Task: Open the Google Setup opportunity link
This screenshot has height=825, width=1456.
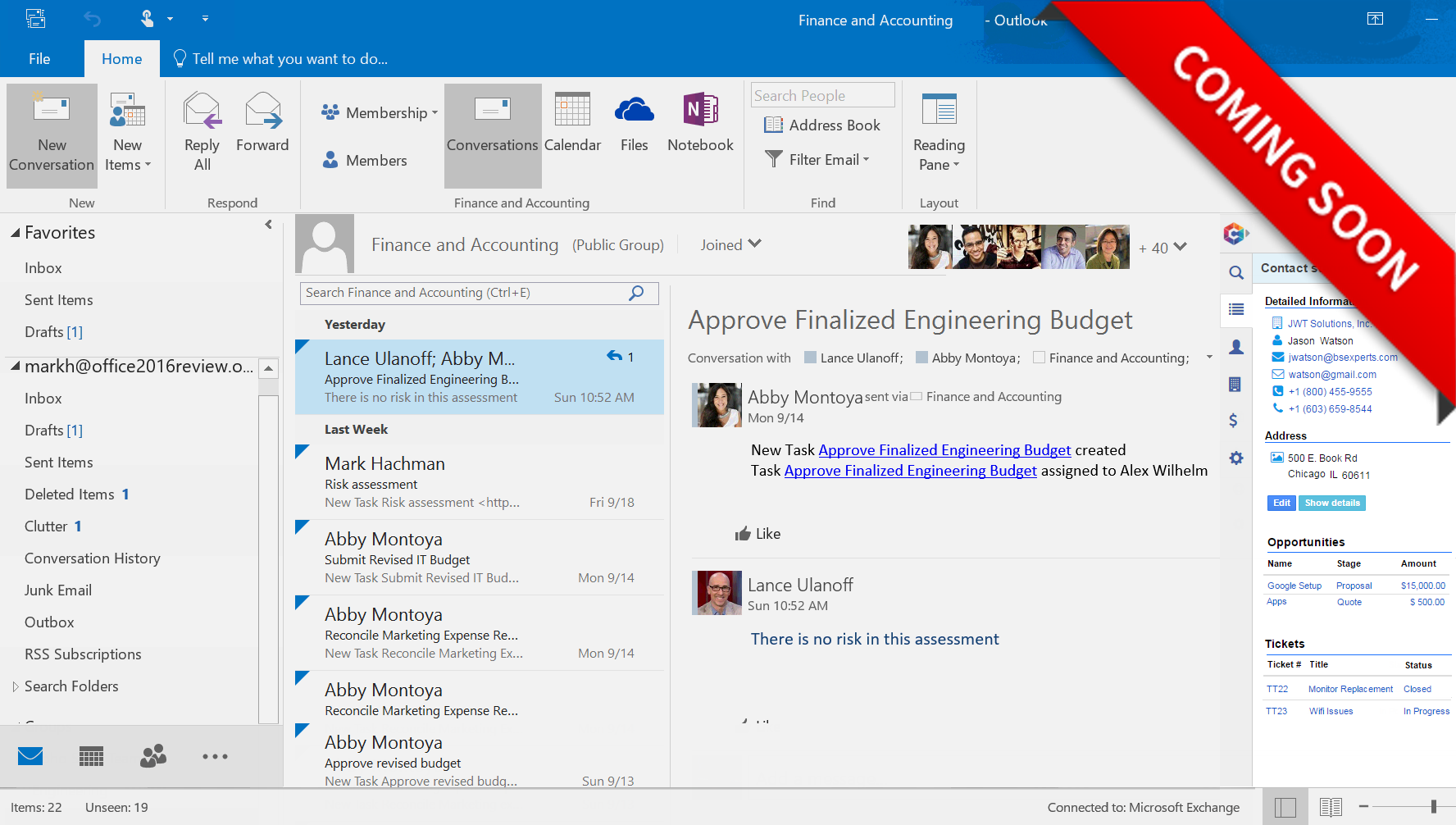Action: tap(1294, 586)
